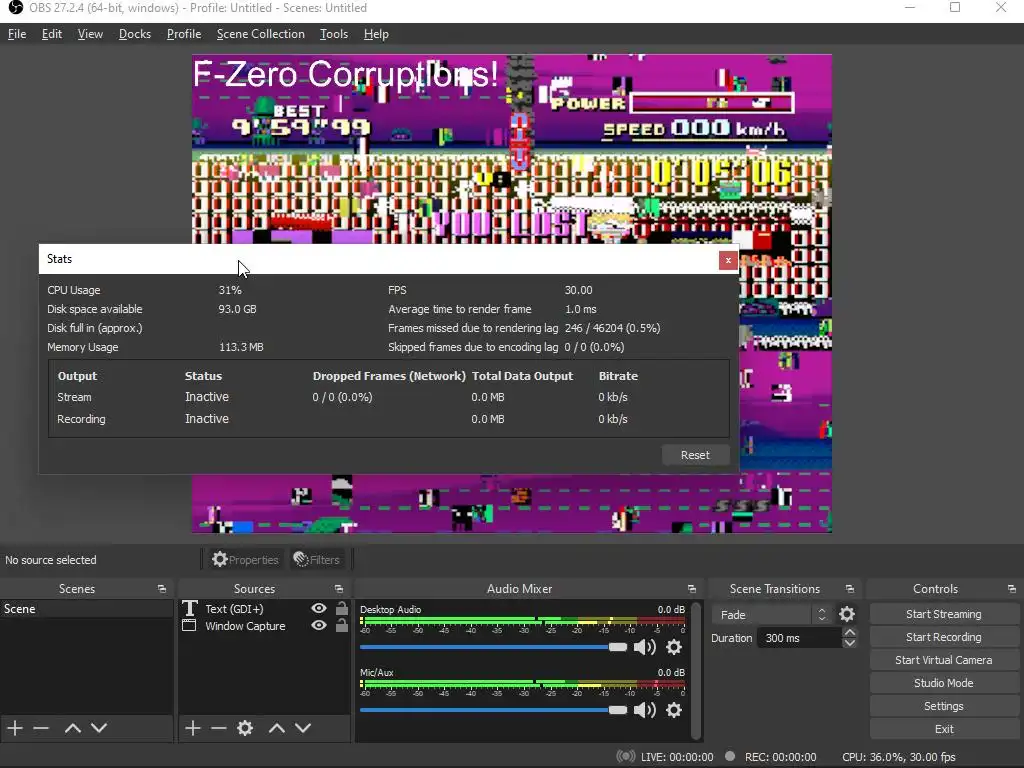The image size is (1024, 768).
Task: Open Mic/Aux settings gear
Action: click(x=674, y=710)
